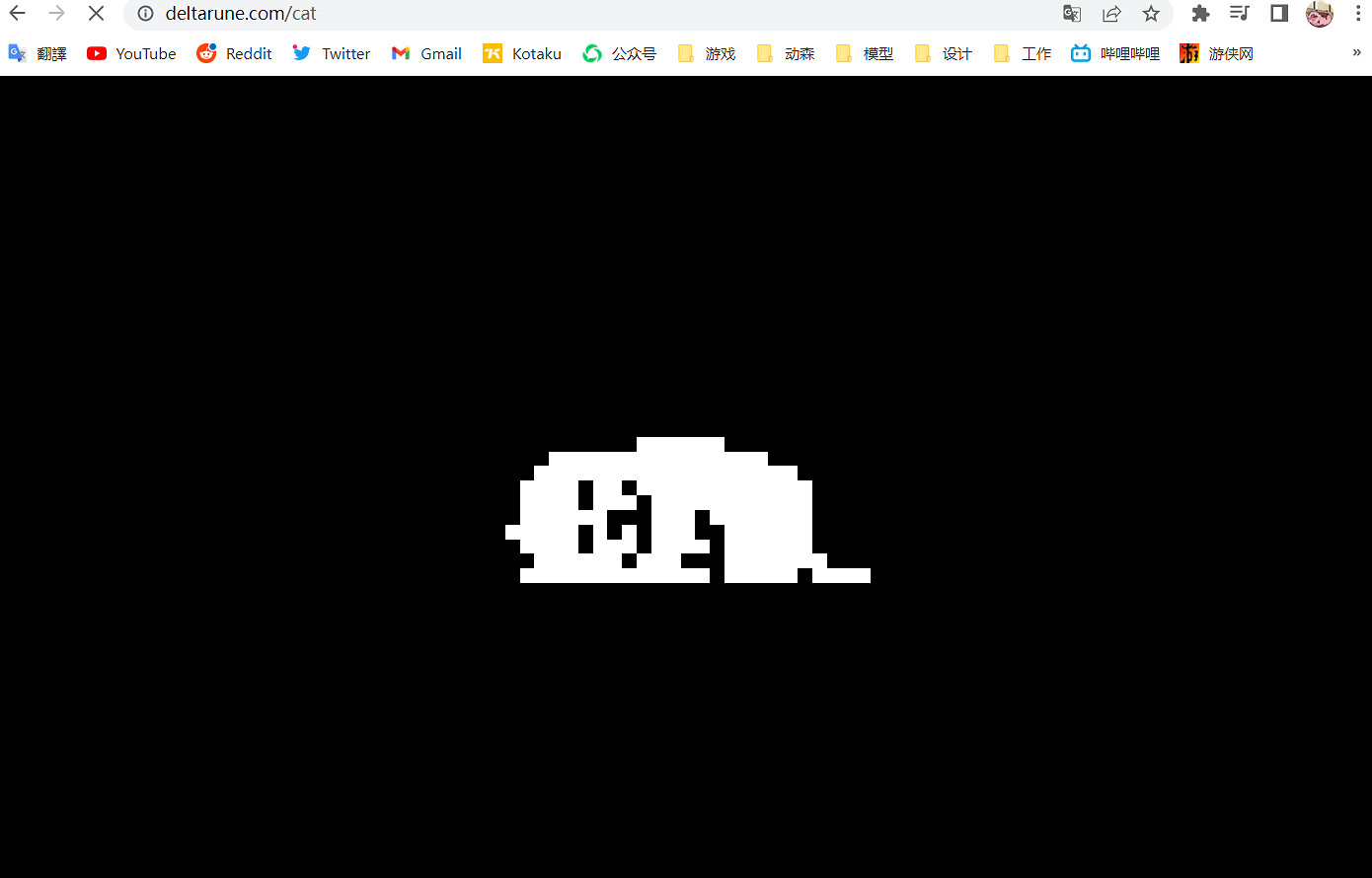The image size is (1372, 878).
Task: Open Chrome three-dot menu
Action: (1358, 14)
